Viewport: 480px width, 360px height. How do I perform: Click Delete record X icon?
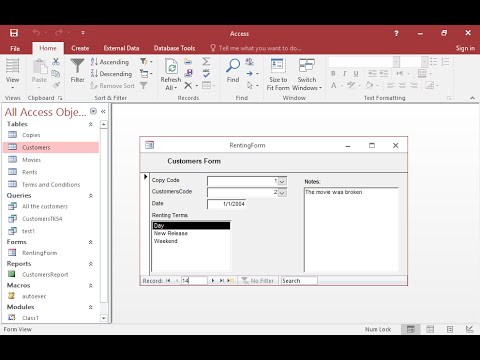click(188, 85)
